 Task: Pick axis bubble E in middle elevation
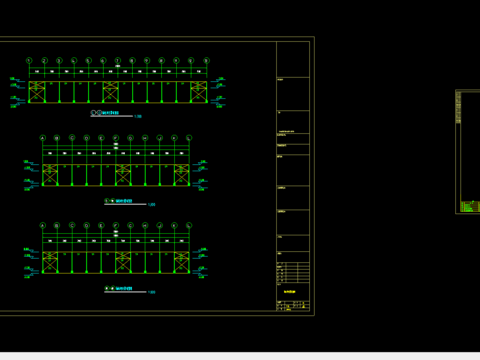coord(101,138)
